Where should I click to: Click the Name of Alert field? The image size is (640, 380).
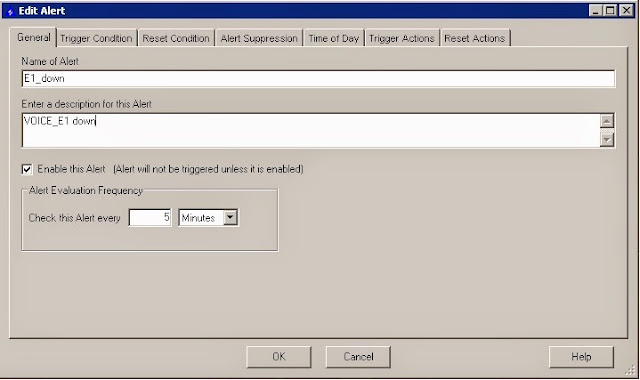318,78
